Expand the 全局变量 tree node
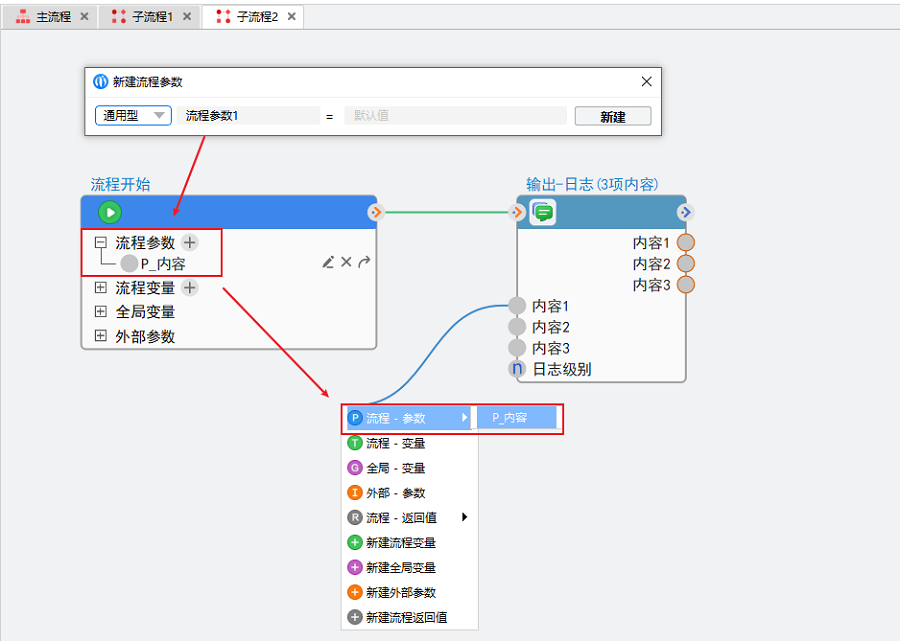Viewport: 900px width, 641px height. (100, 312)
